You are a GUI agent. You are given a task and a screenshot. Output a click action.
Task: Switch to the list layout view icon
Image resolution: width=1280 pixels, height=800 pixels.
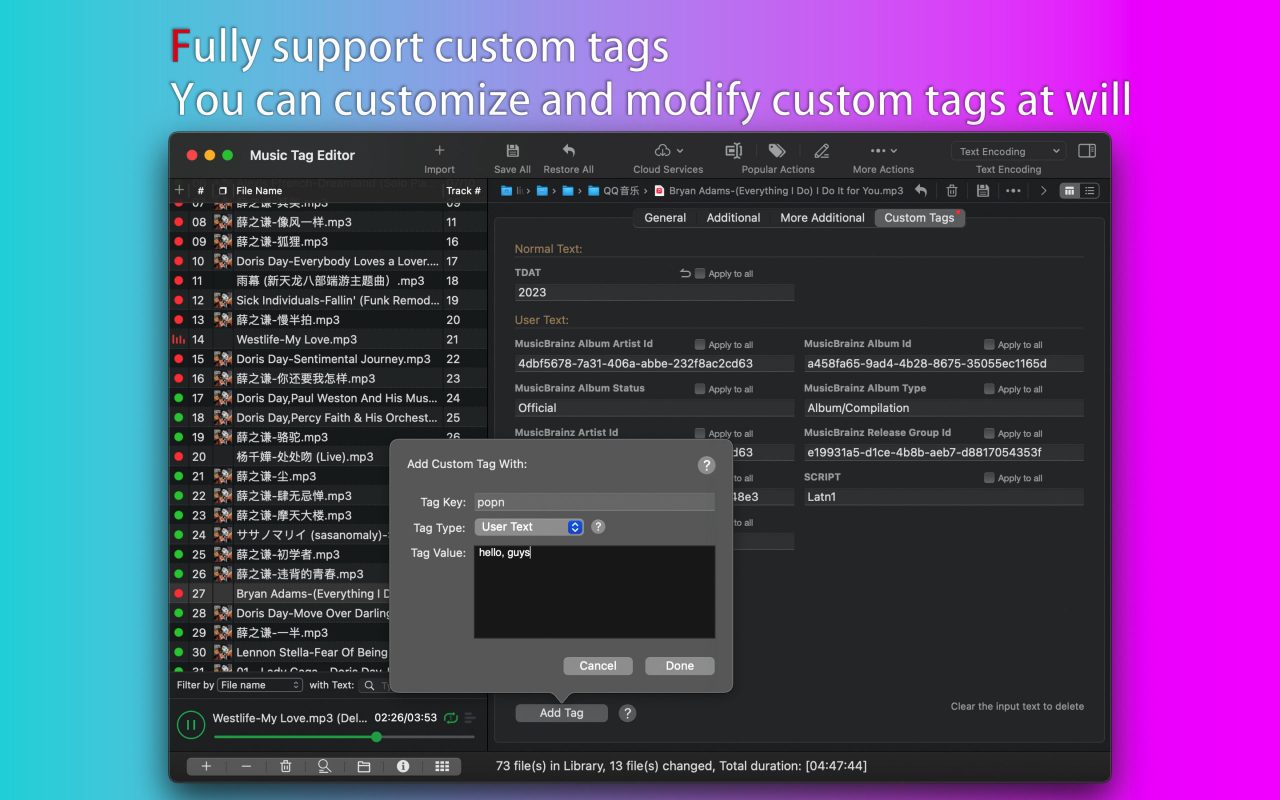(x=1090, y=190)
